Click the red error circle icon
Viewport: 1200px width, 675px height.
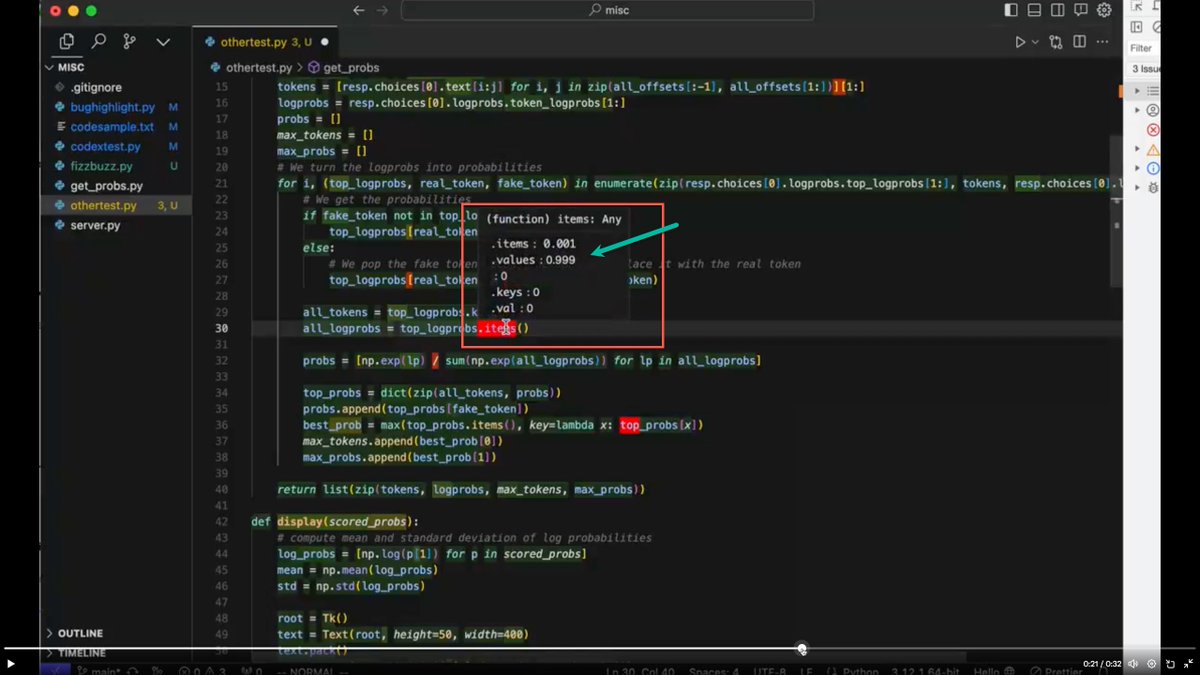coord(1153,130)
